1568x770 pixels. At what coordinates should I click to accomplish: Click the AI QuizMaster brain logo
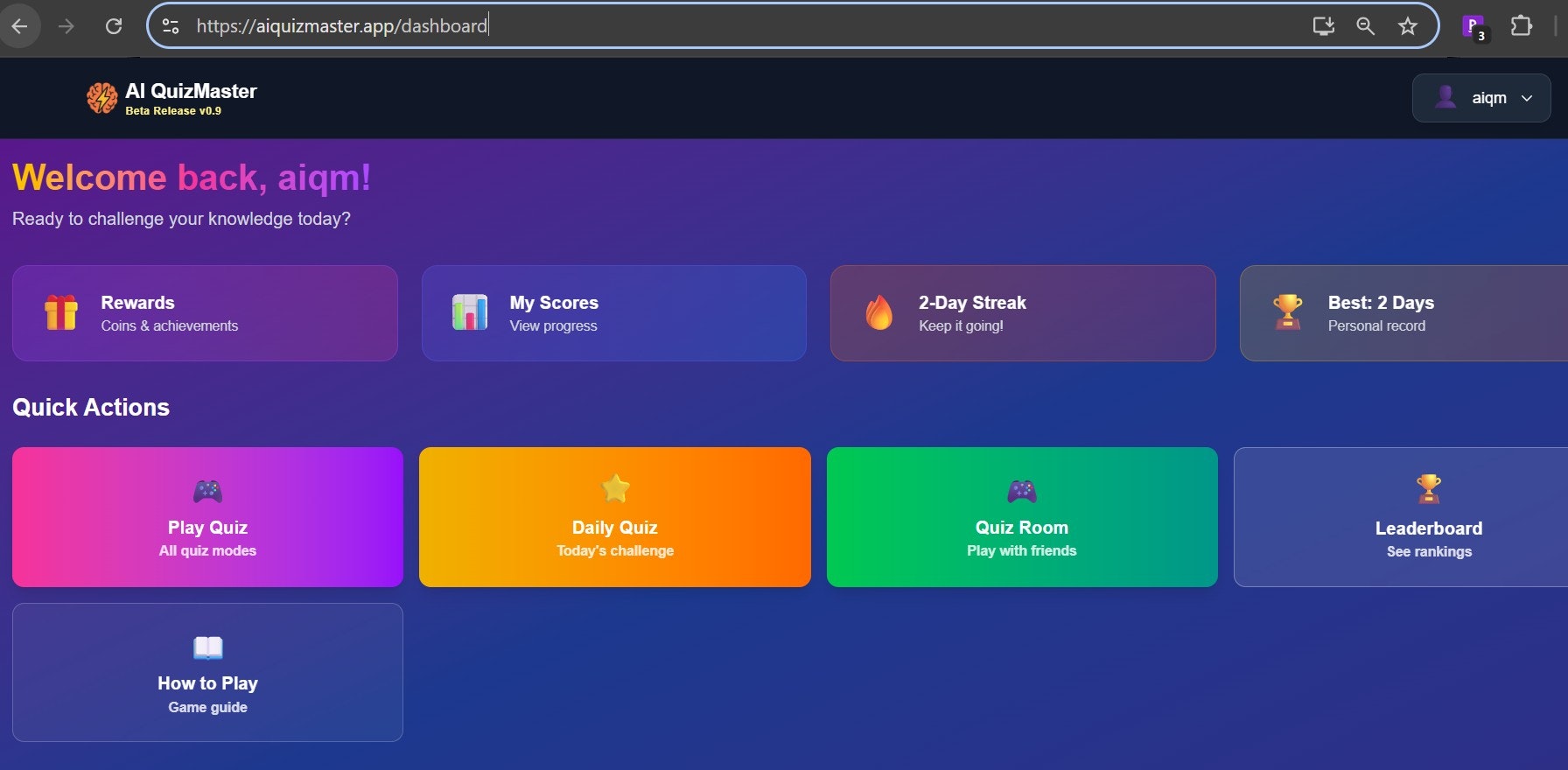102,98
